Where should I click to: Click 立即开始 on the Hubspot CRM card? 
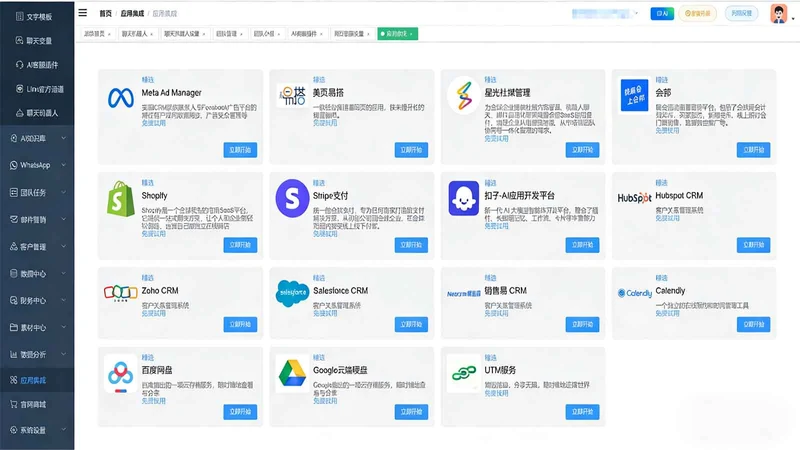pyautogui.click(x=754, y=245)
